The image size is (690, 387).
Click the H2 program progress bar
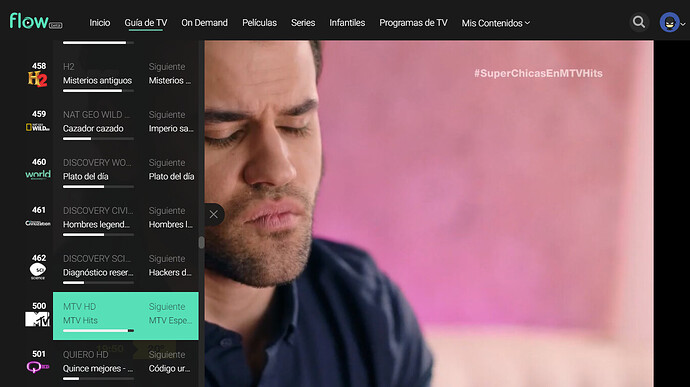(98, 91)
